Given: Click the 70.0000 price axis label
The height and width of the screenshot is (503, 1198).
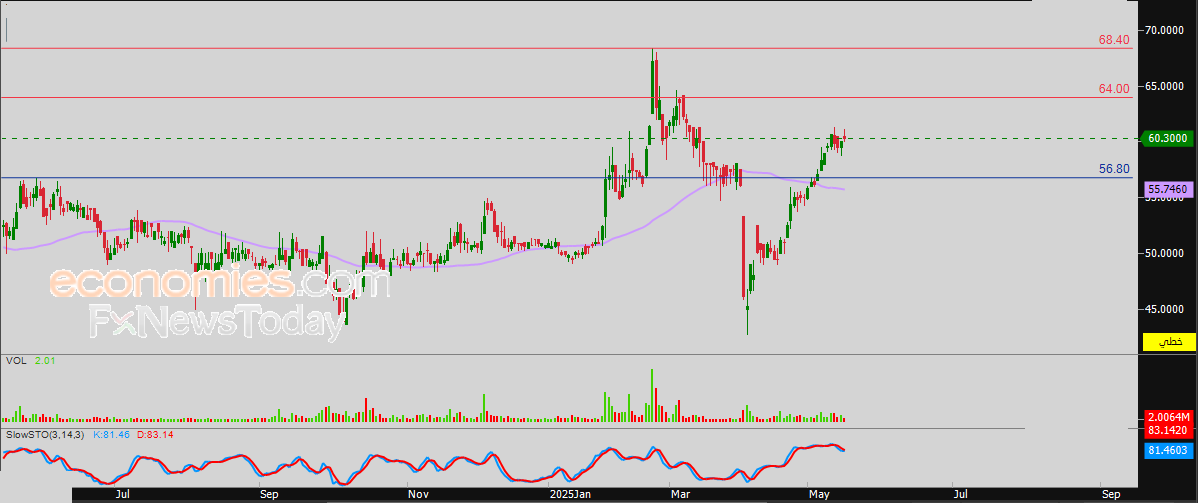Looking at the screenshot, I should [x=1165, y=30].
